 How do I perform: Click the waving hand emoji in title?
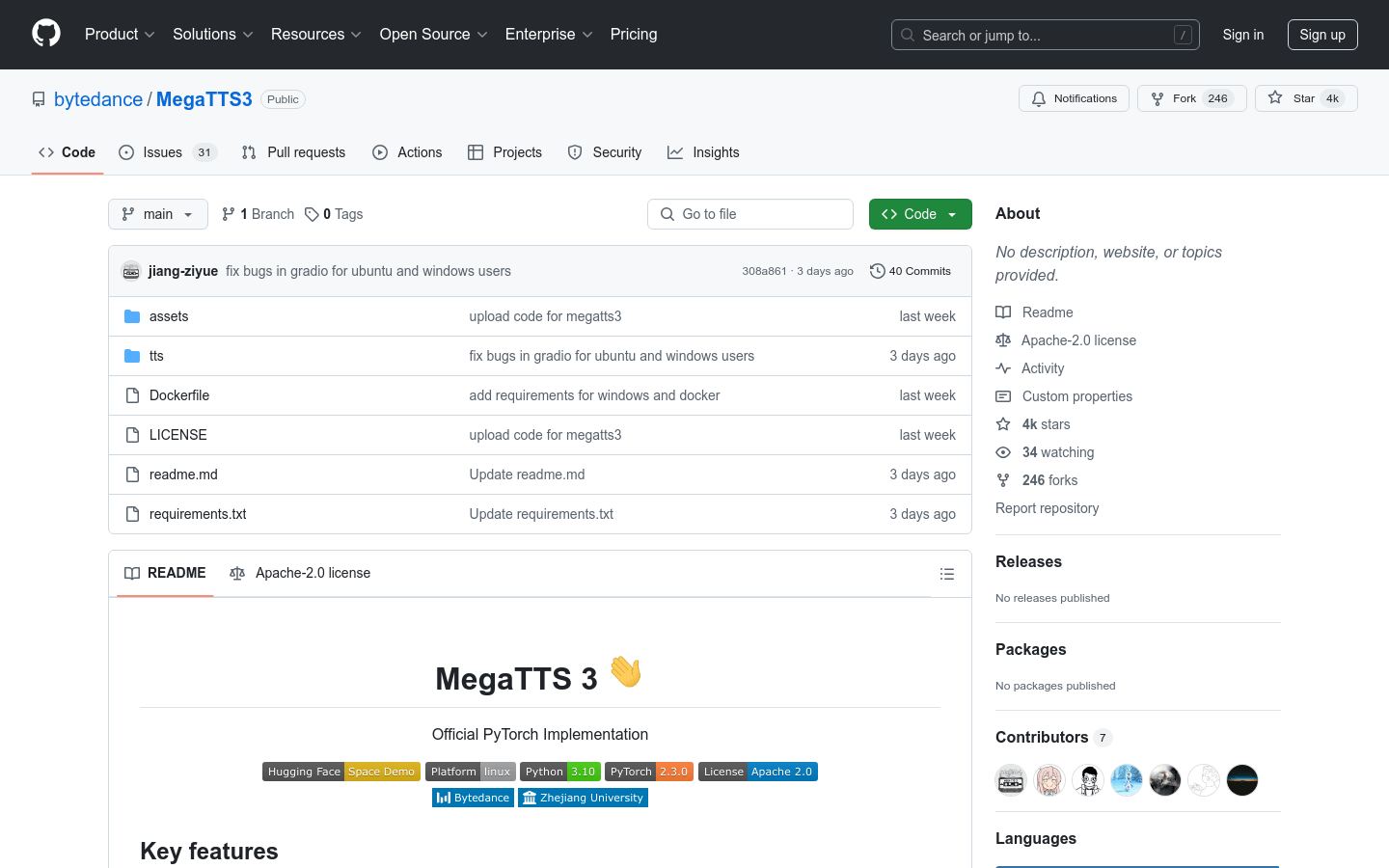626,671
